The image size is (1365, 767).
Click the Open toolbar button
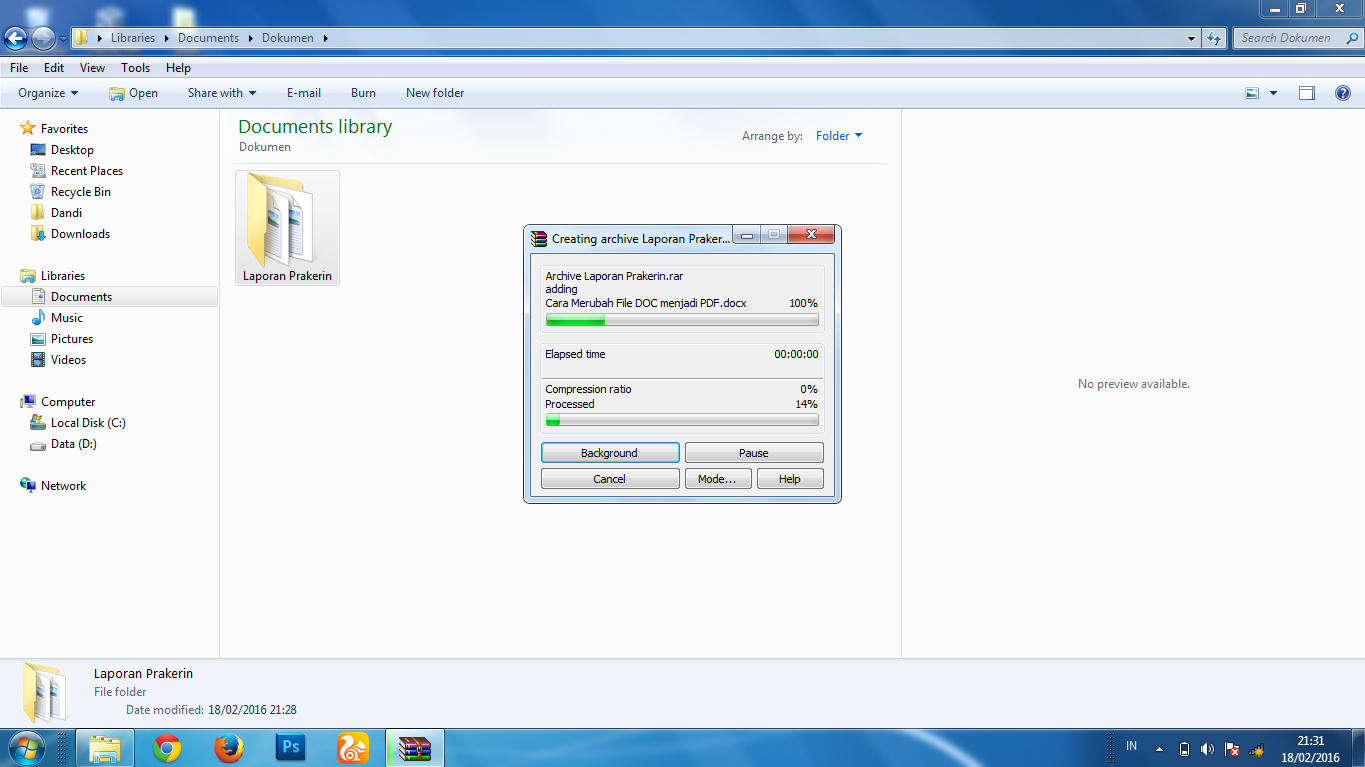click(133, 93)
